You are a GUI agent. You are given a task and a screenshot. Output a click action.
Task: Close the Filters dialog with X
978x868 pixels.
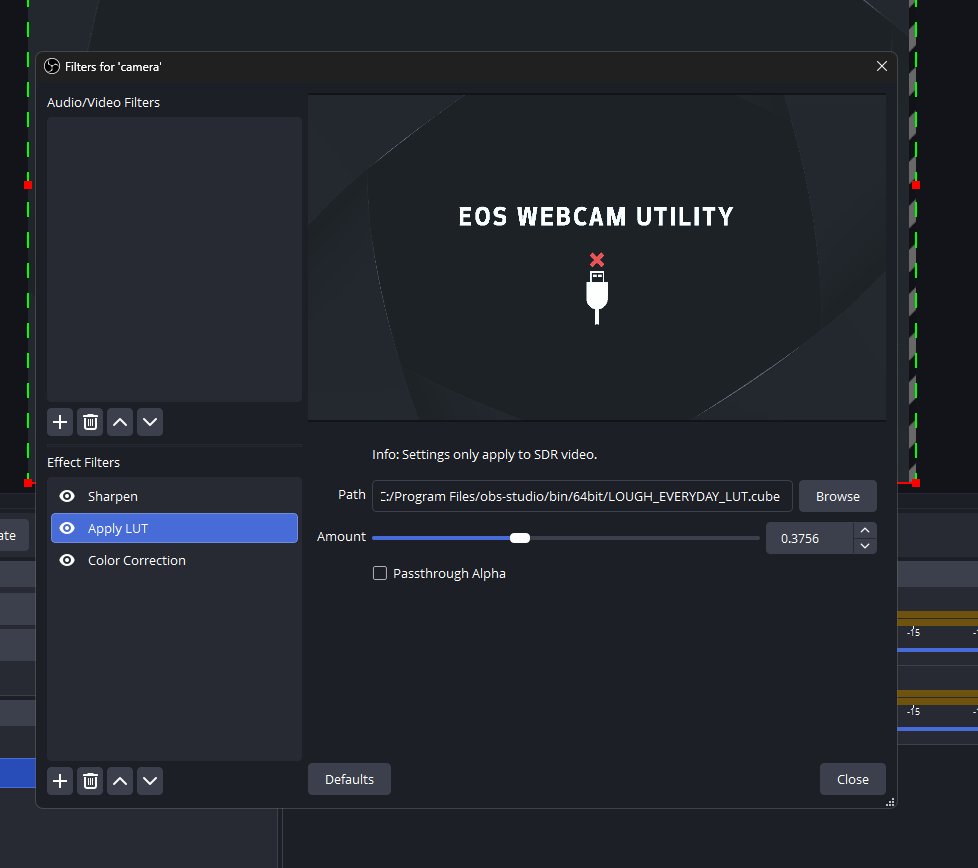click(882, 66)
